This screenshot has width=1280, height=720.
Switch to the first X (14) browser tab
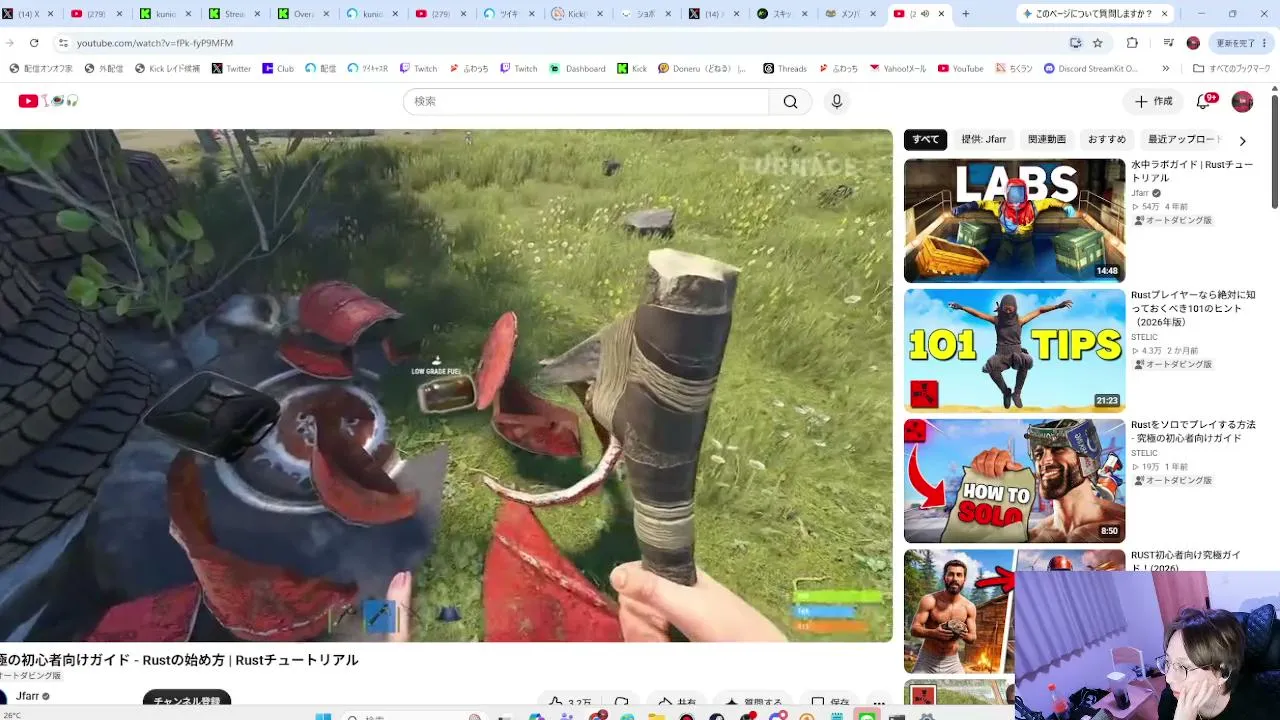(29, 14)
